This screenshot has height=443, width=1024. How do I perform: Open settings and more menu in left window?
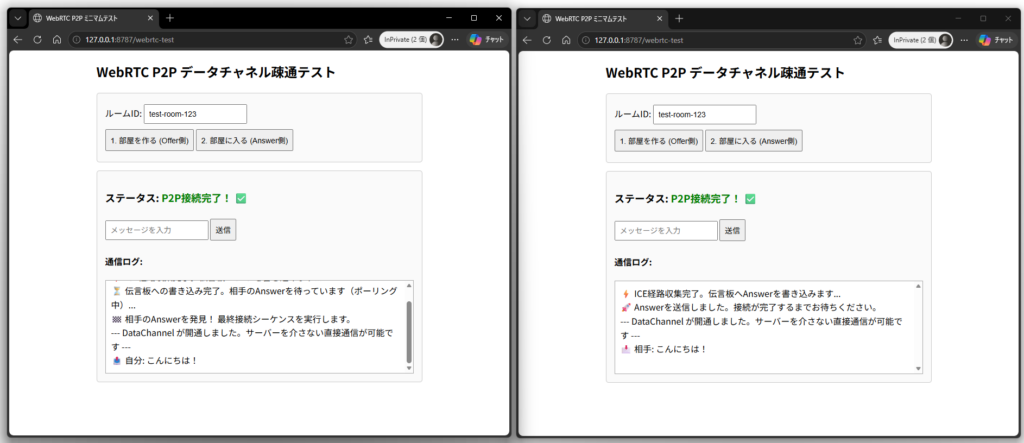[x=455, y=40]
